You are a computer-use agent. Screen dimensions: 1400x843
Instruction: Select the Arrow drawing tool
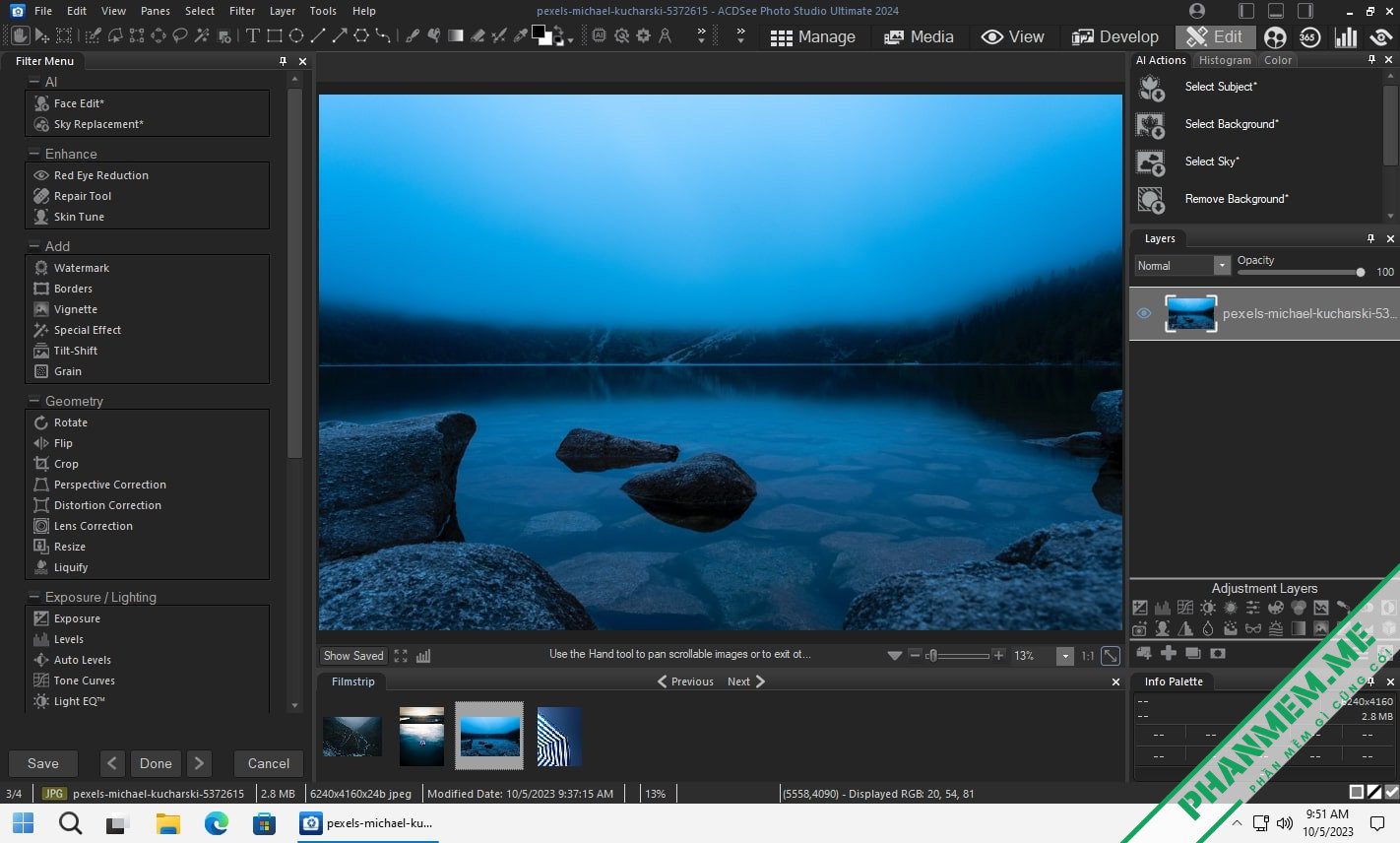point(340,36)
